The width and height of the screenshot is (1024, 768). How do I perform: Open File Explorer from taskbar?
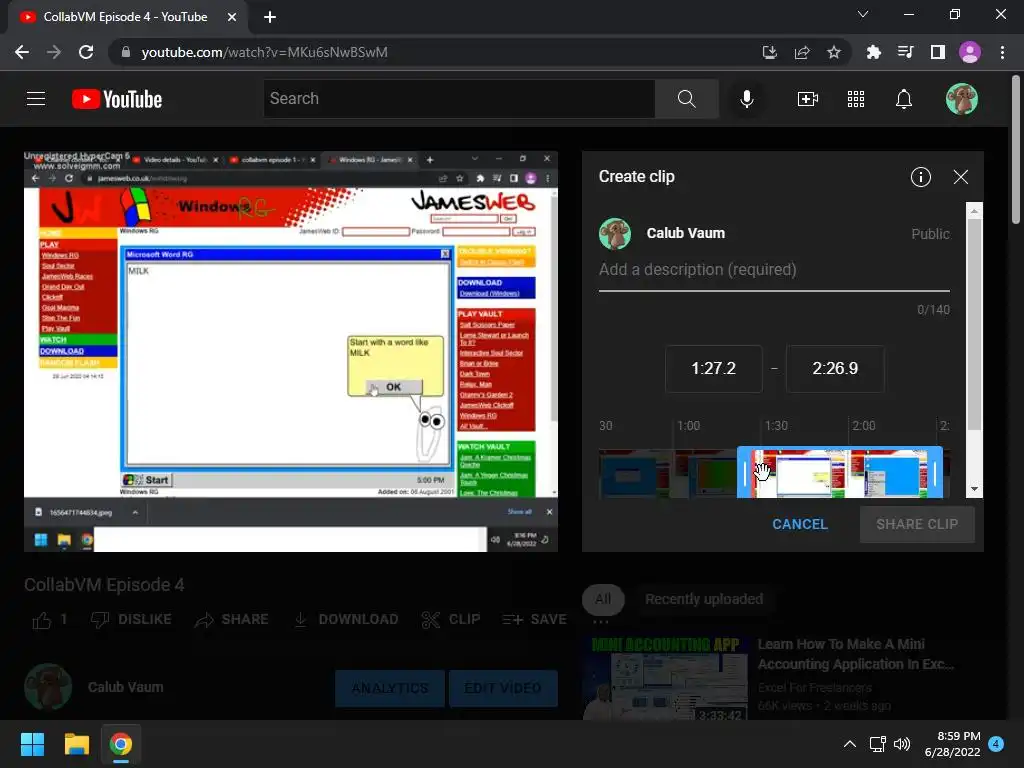76,744
